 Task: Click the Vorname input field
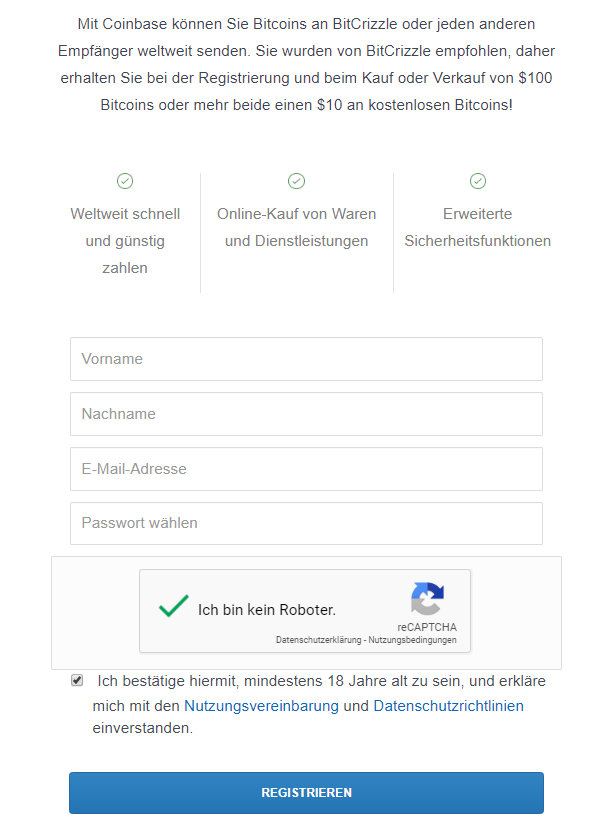(305, 359)
